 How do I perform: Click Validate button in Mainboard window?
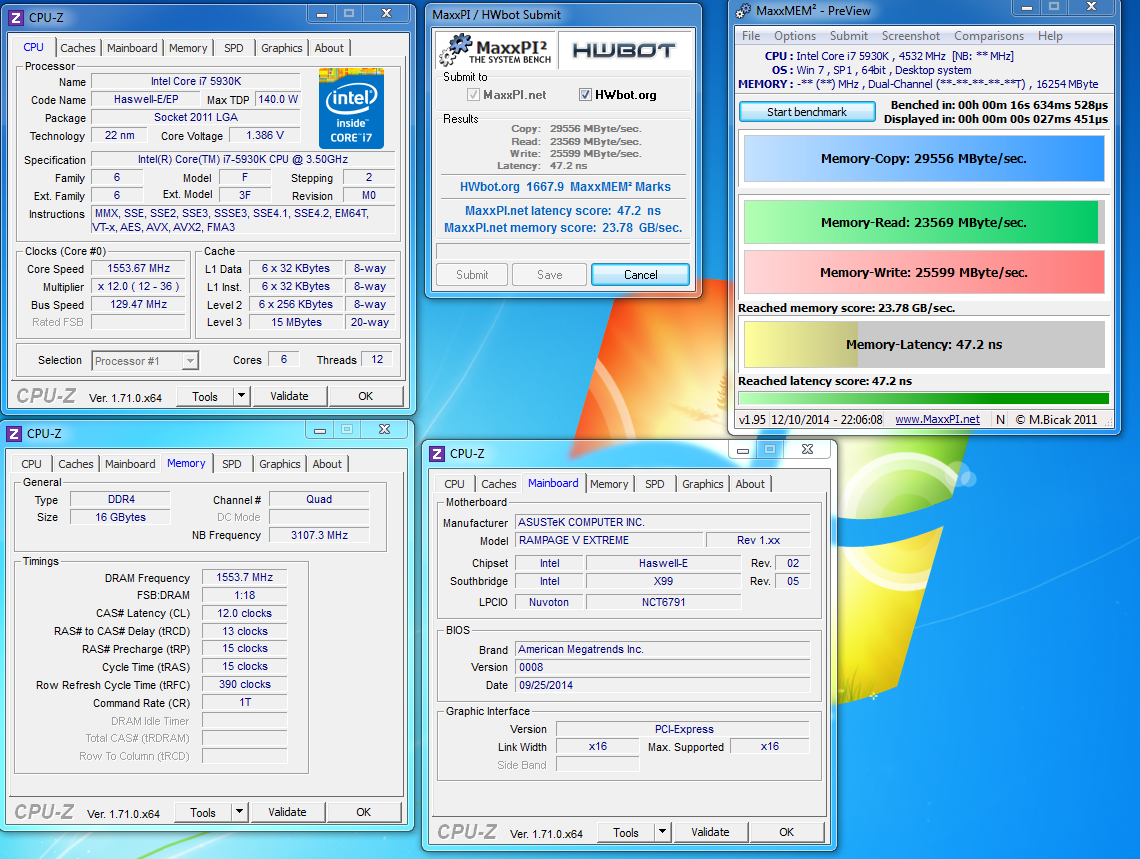[710, 832]
